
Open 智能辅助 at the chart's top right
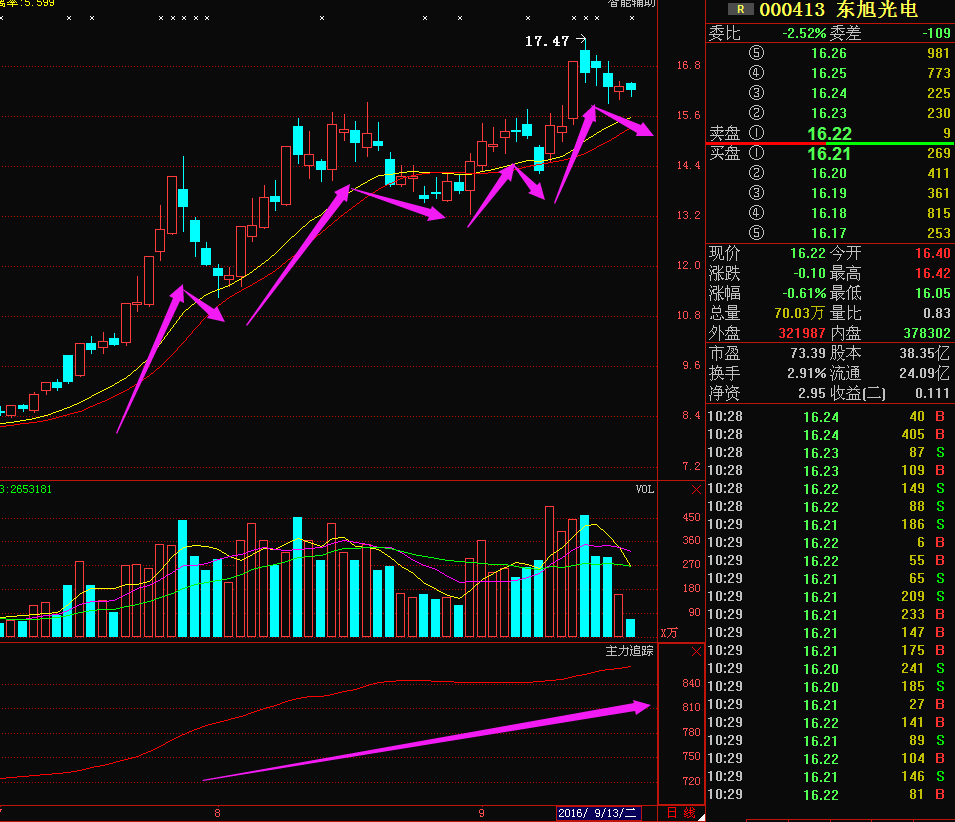632,4
